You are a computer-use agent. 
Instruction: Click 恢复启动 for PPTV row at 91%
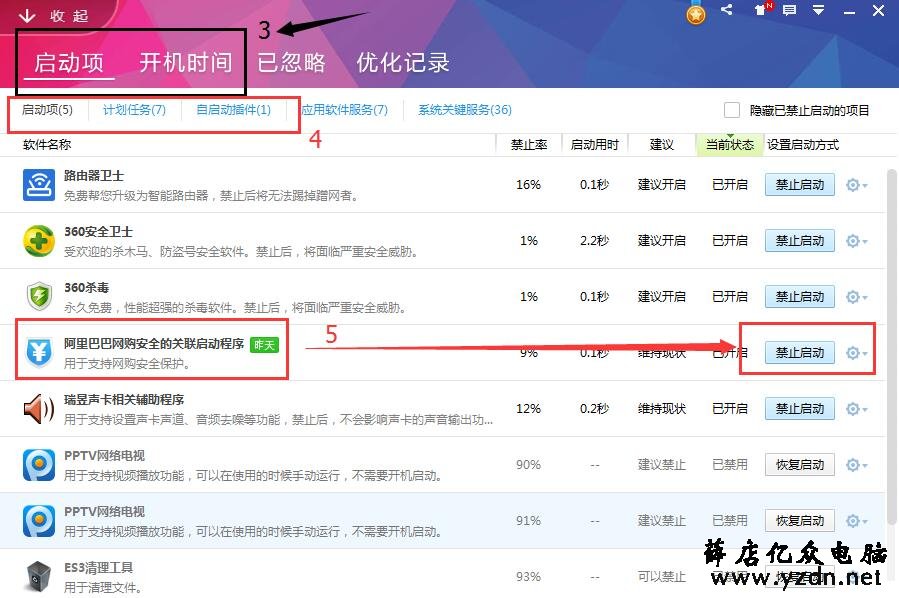[800, 521]
